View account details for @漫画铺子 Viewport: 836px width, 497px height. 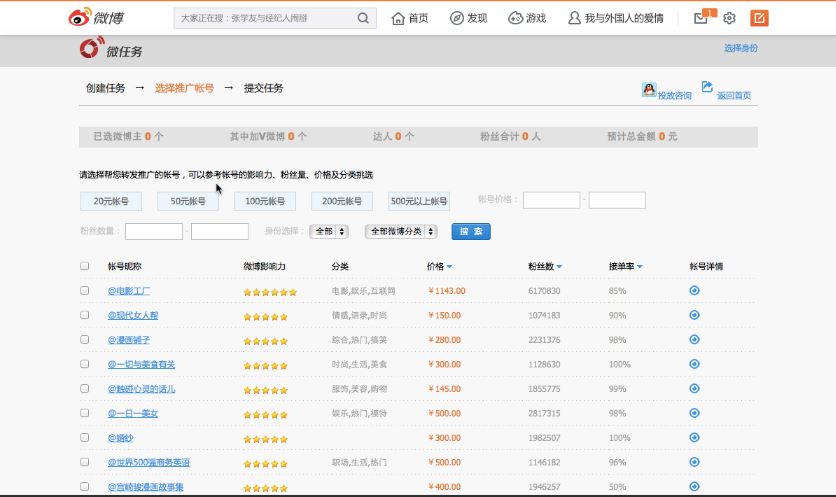(694, 340)
